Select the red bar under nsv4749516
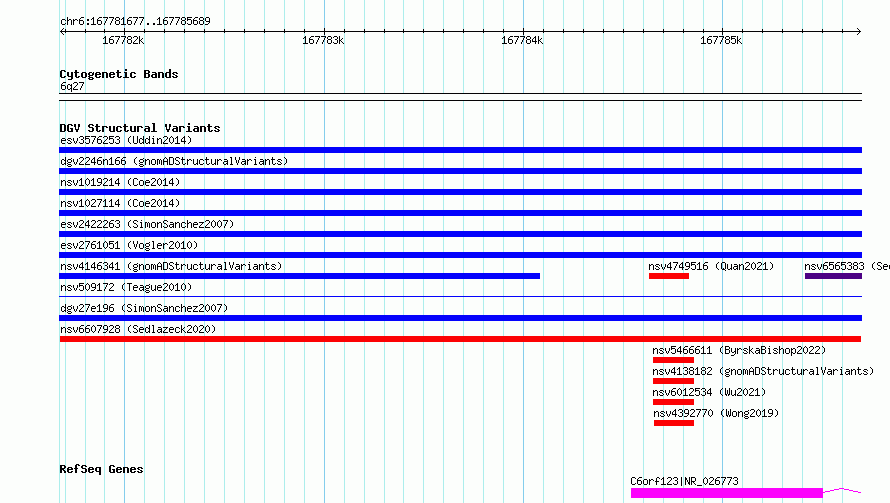This screenshot has width=890, height=503. 669,276
